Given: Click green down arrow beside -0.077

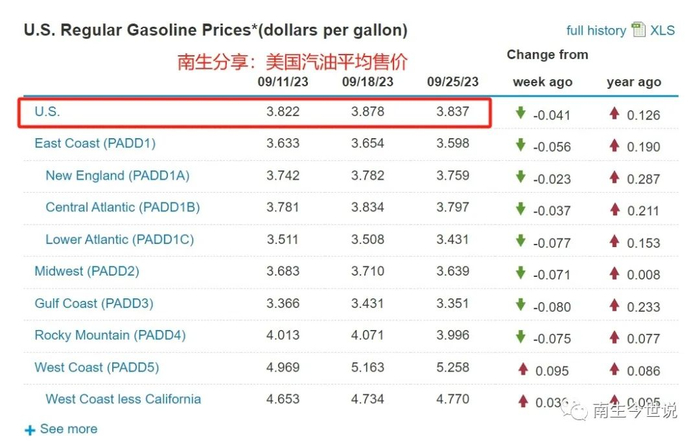Looking at the screenshot, I should point(521,241).
